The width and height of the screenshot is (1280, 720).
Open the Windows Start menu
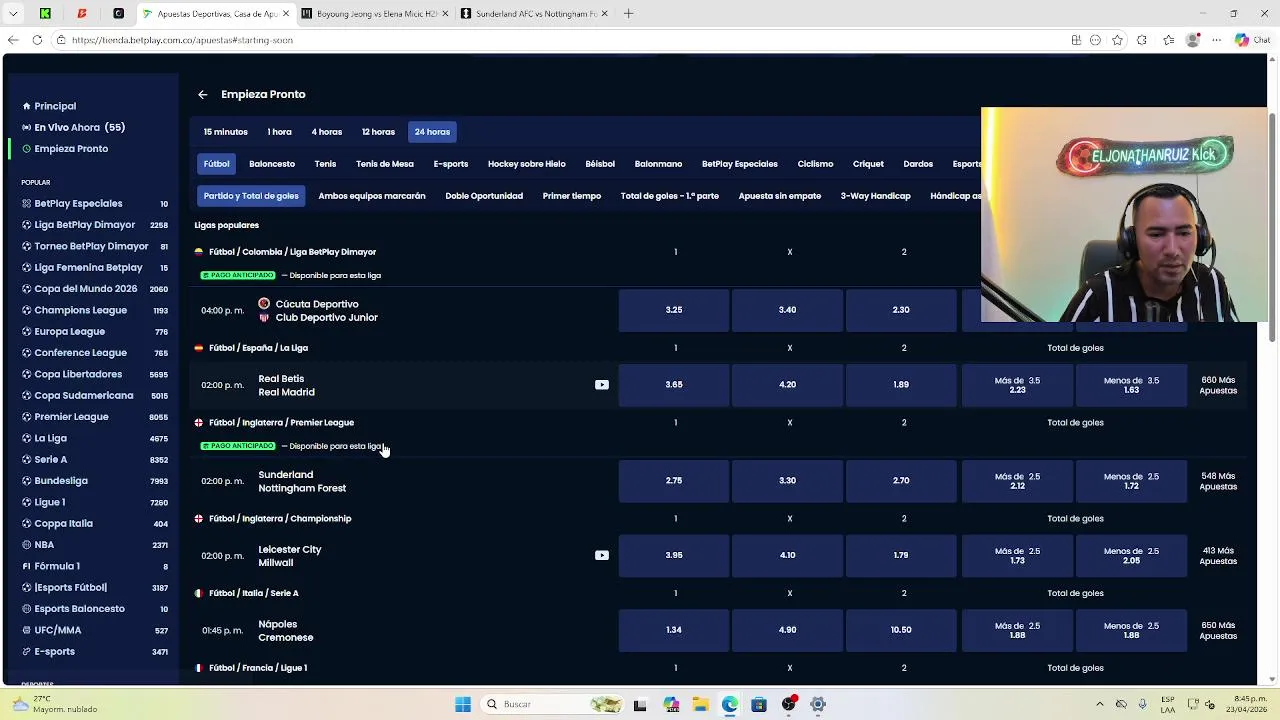point(463,704)
